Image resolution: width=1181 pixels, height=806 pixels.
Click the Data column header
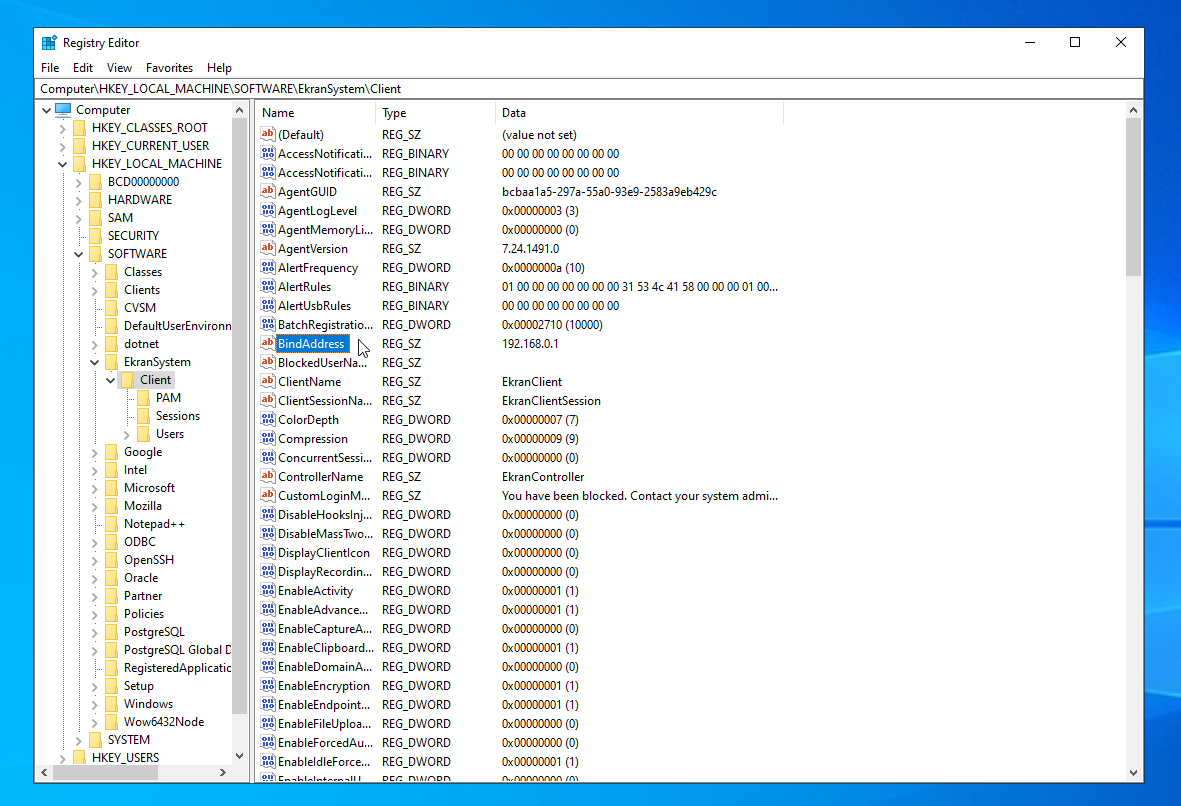coord(639,113)
